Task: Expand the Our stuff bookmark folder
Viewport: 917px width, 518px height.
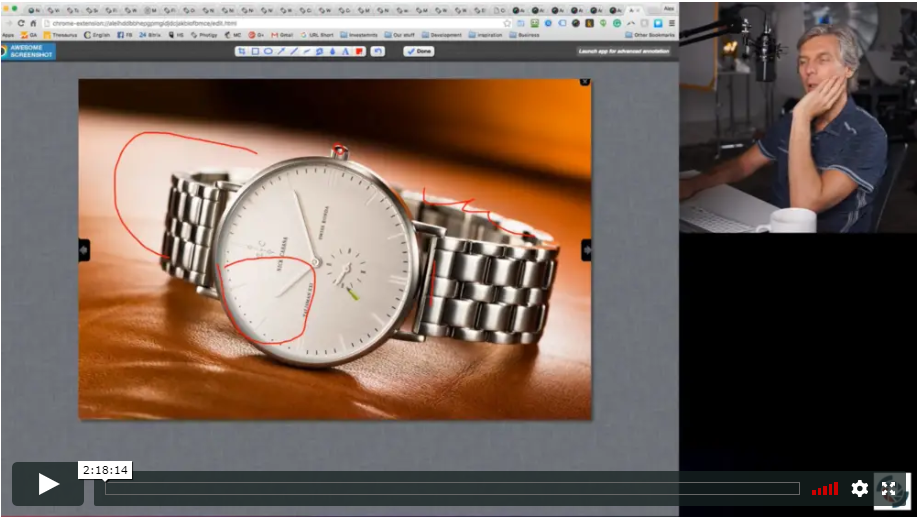Action: (399, 35)
